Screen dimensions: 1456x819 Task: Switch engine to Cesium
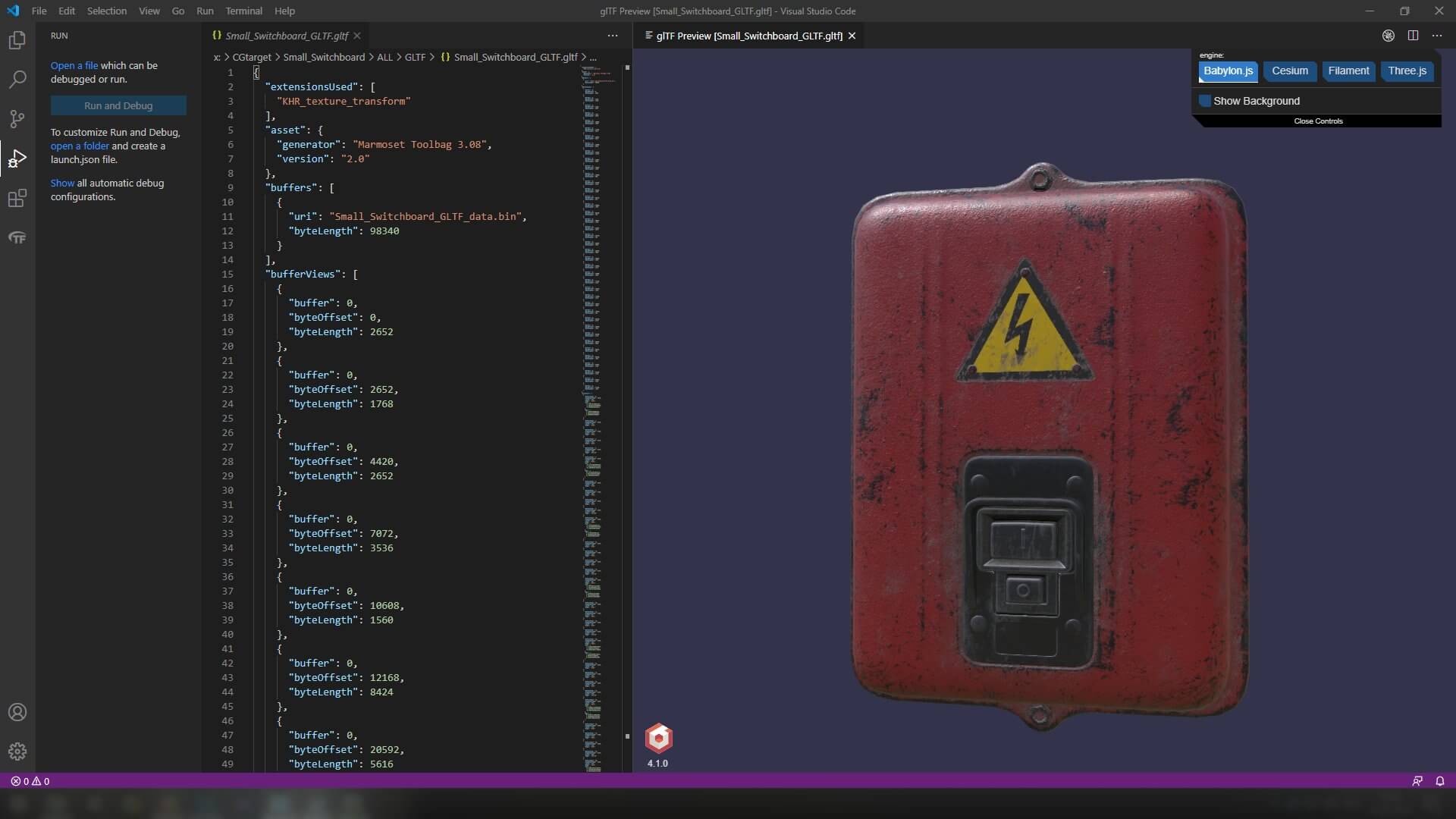(1289, 71)
